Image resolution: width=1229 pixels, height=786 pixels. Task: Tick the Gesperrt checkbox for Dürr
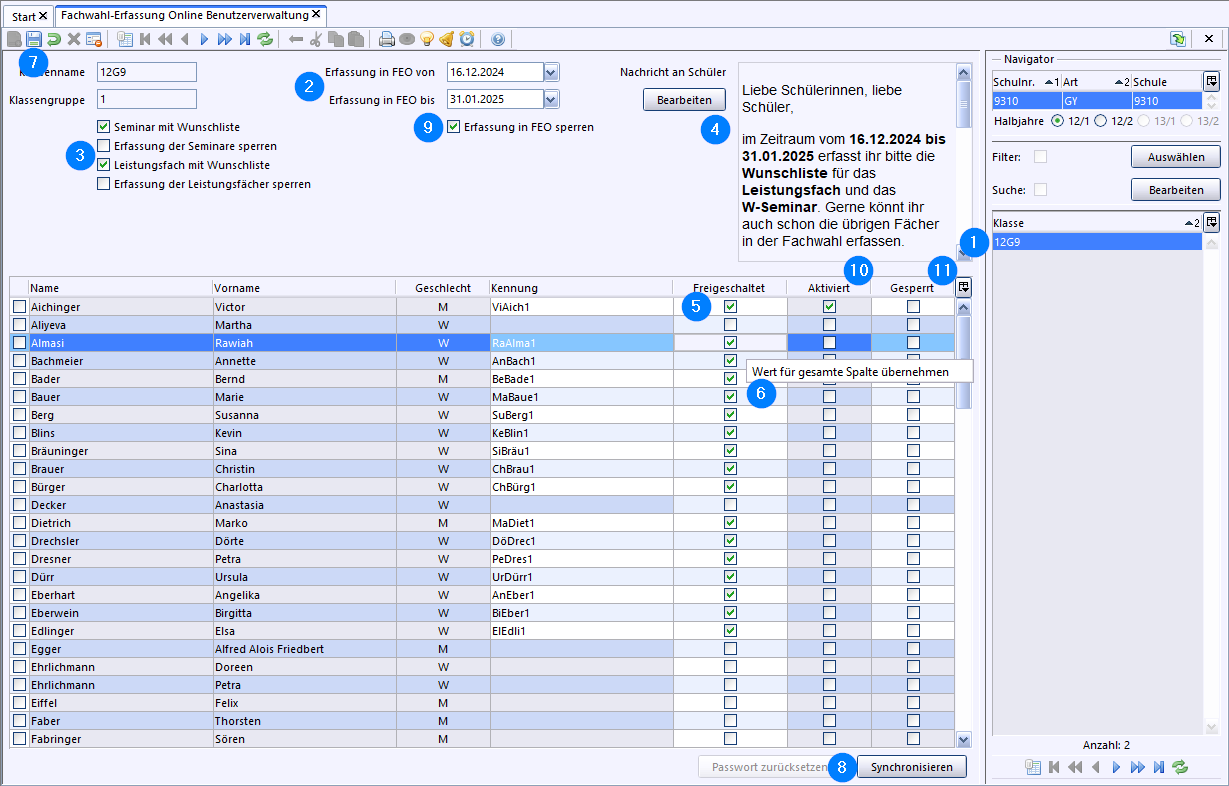point(913,577)
